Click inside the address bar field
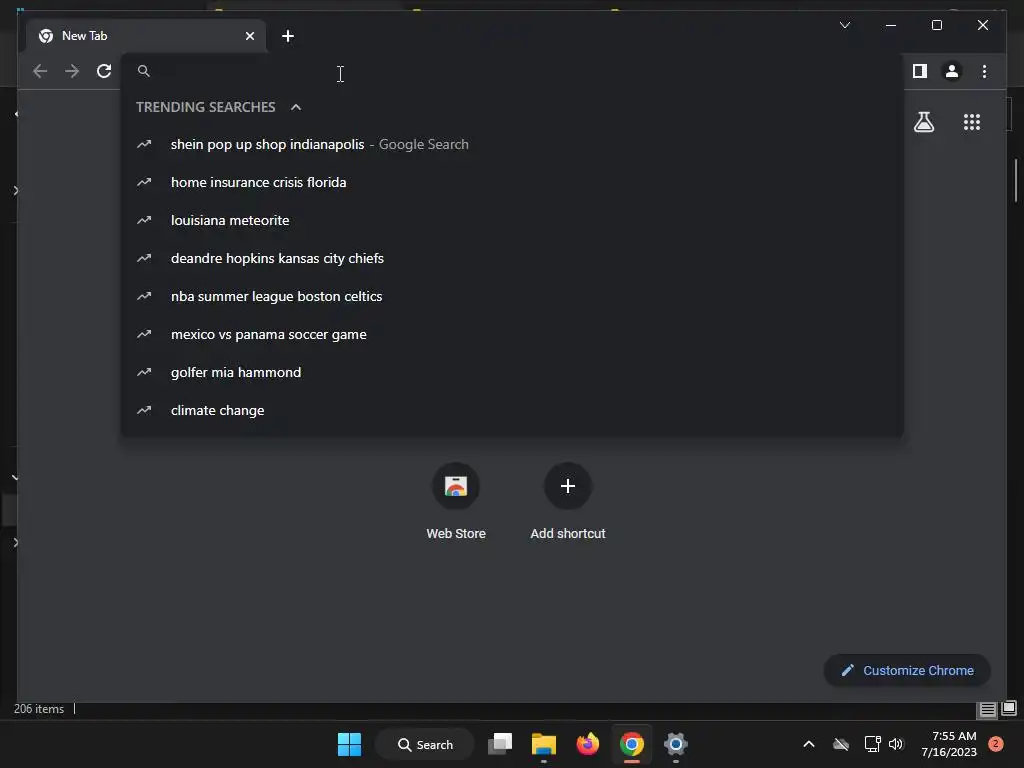The image size is (1024, 768). pos(512,71)
